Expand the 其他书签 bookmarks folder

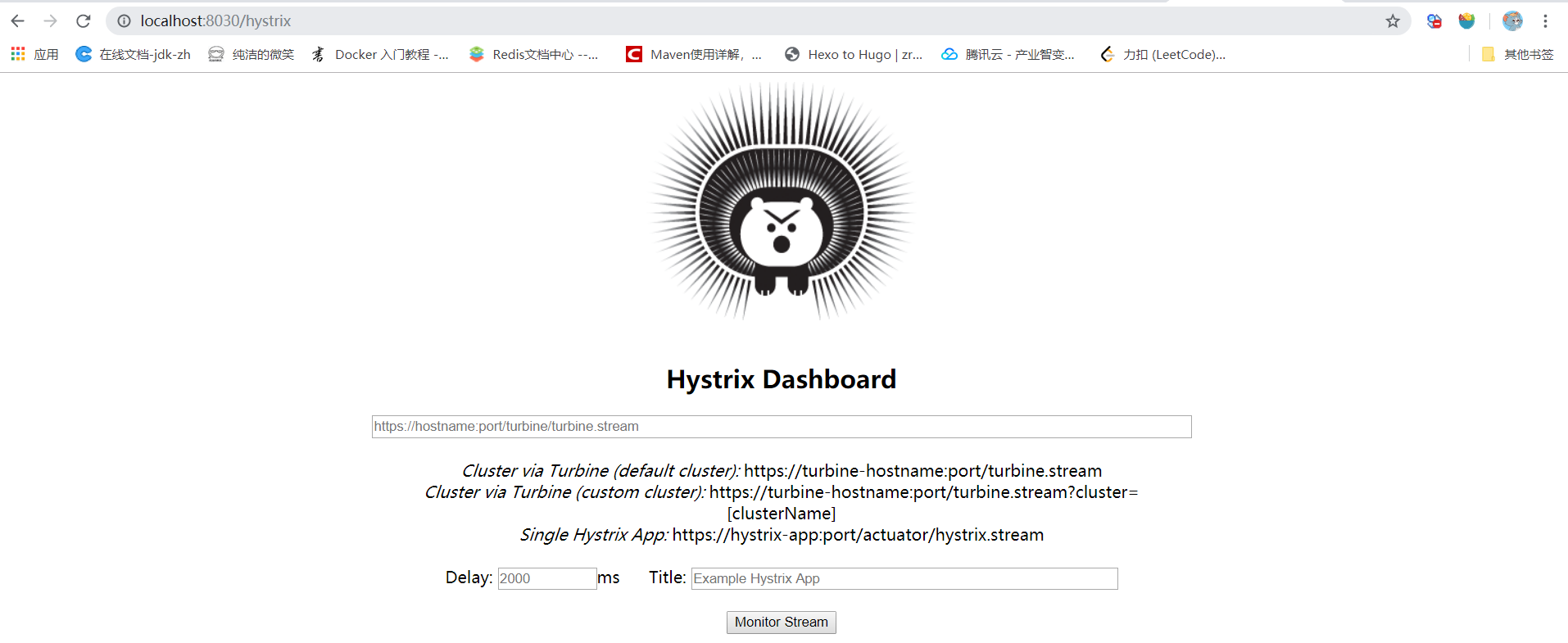pos(1517,54)
